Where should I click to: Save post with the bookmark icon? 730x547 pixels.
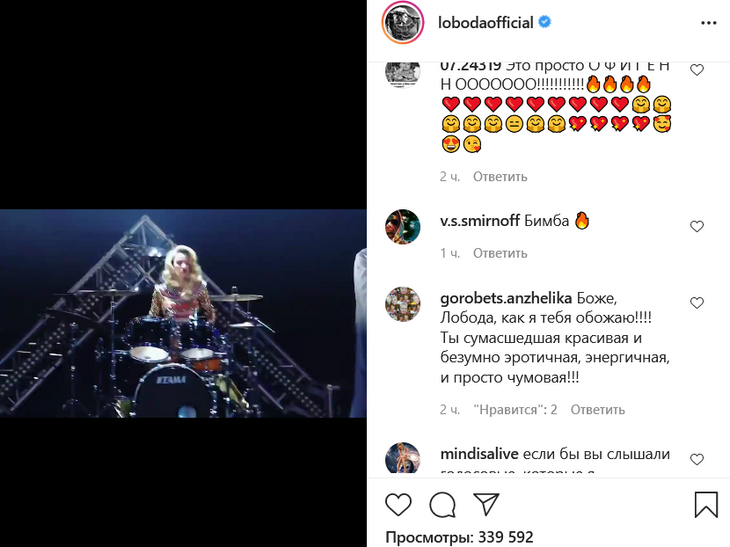point(706,505)
